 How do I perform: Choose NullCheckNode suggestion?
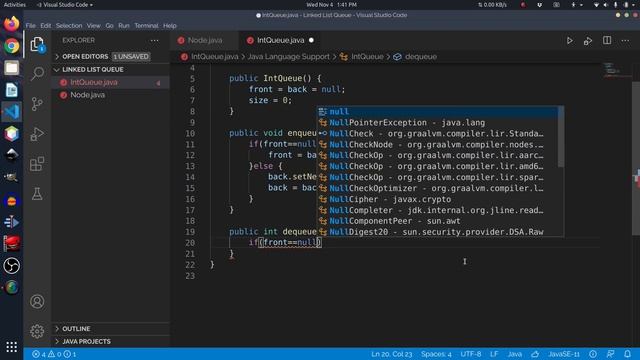(438, 145)
